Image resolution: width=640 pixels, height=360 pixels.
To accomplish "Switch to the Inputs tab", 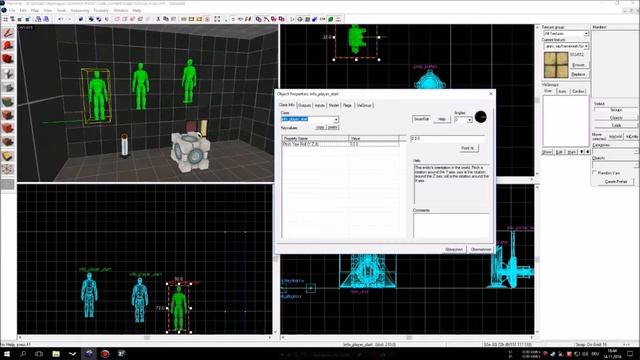I will coord(320,105).
